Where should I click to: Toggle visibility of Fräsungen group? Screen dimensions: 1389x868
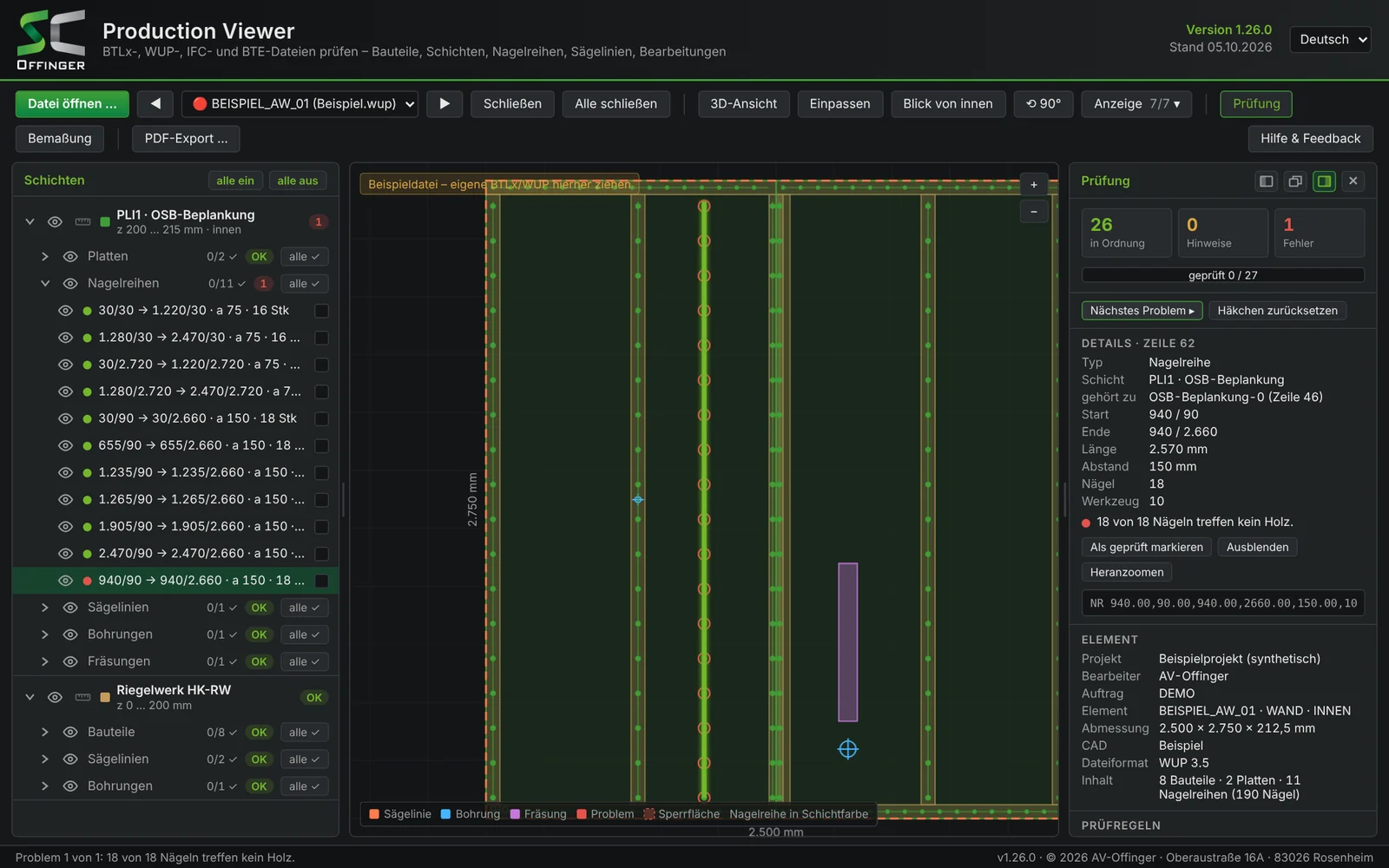pos(70,661)
